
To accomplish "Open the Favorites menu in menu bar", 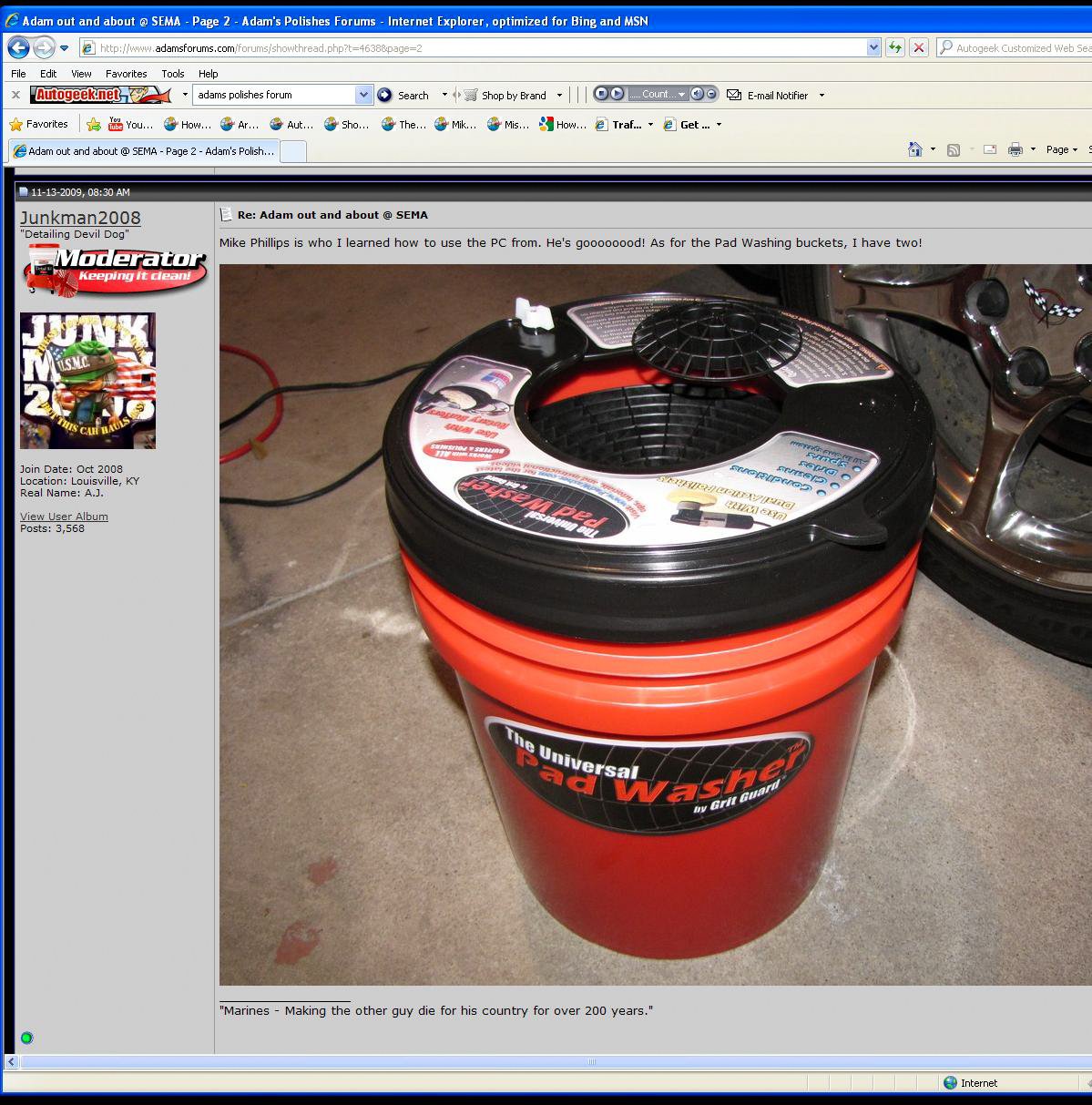I will click(x=126, y=74).
